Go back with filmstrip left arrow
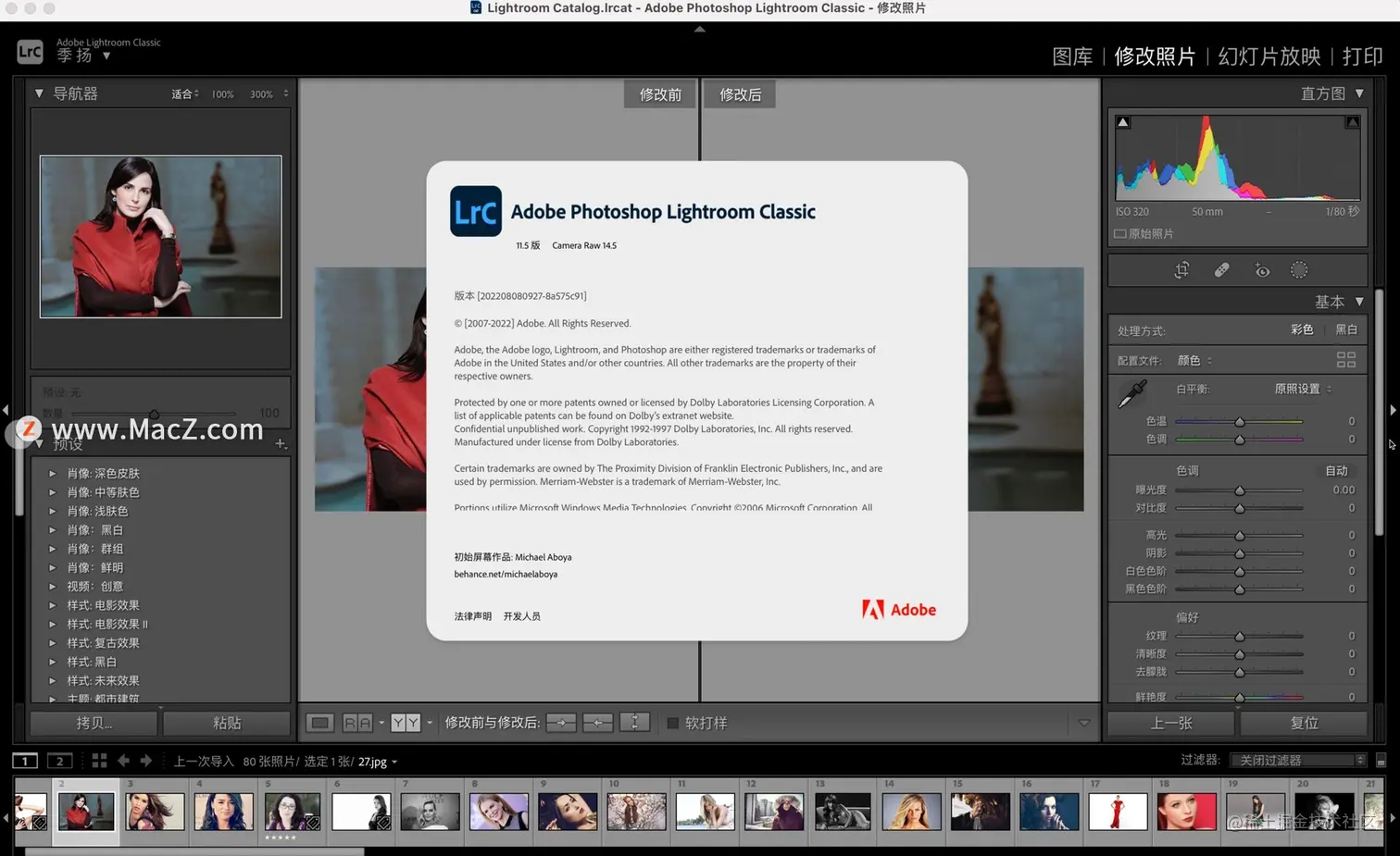The width and height of the screenshot is (1400, 856). click(123, 761)
